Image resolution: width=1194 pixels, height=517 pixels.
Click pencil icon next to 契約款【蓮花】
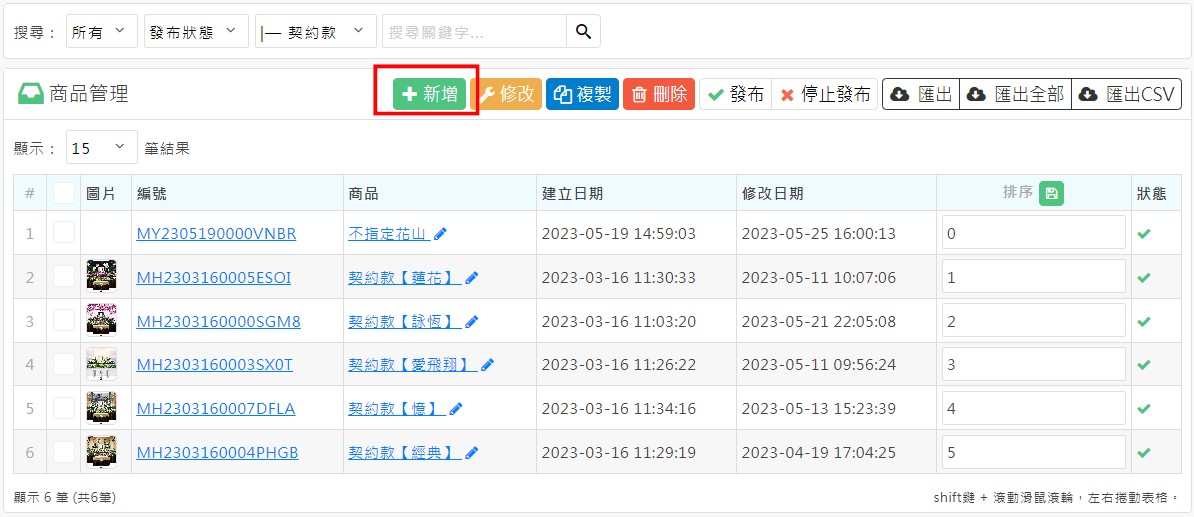coord(472,278)
